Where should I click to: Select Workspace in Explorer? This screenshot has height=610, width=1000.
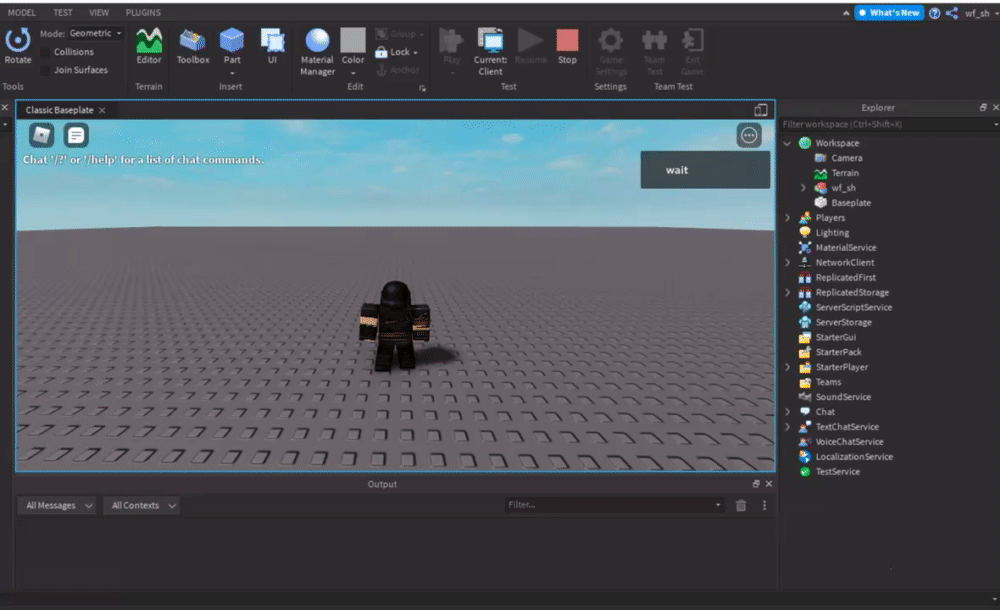click(837, 143)
